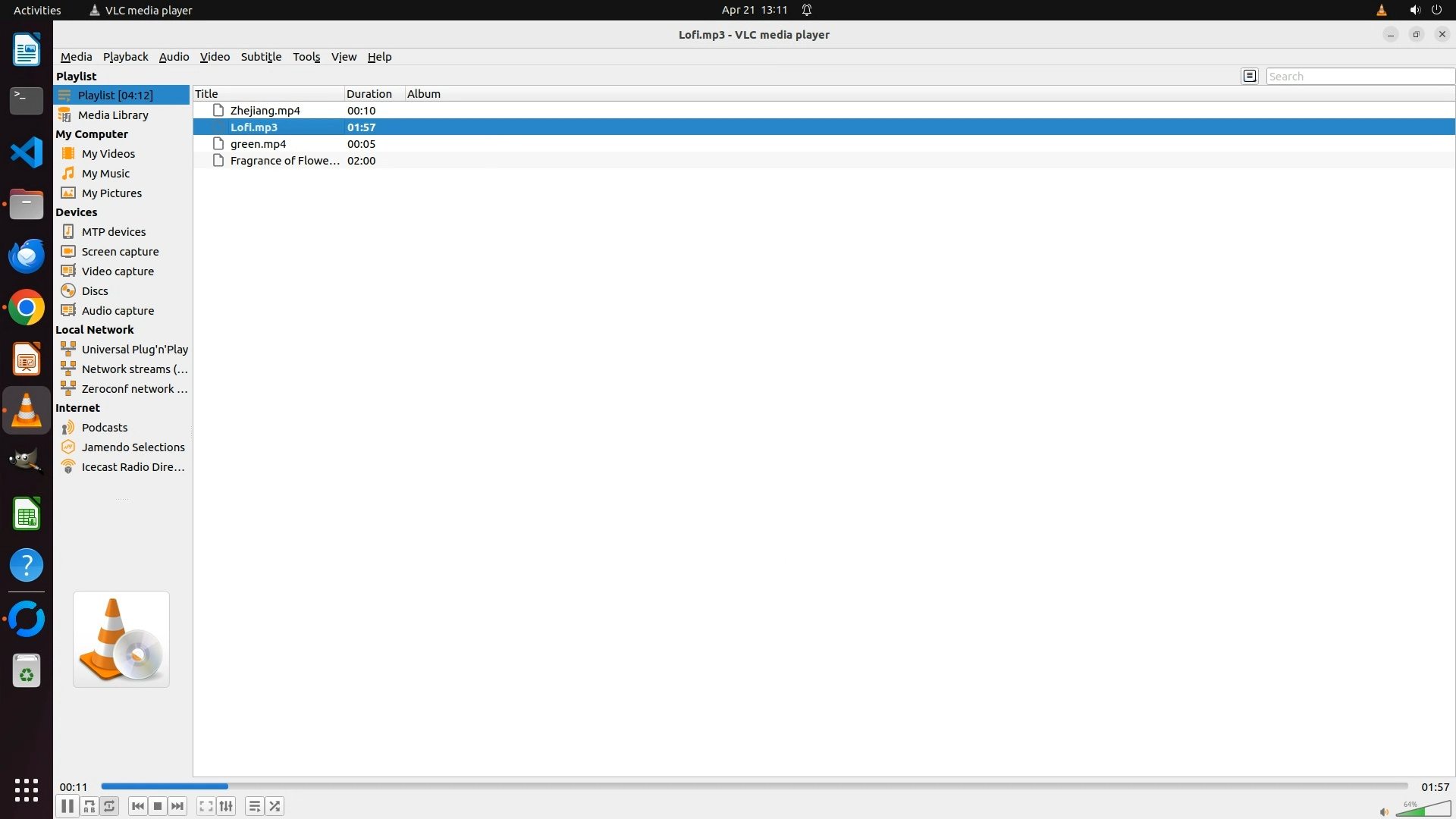Click the A-B loop button

click(x=89, y=806)
